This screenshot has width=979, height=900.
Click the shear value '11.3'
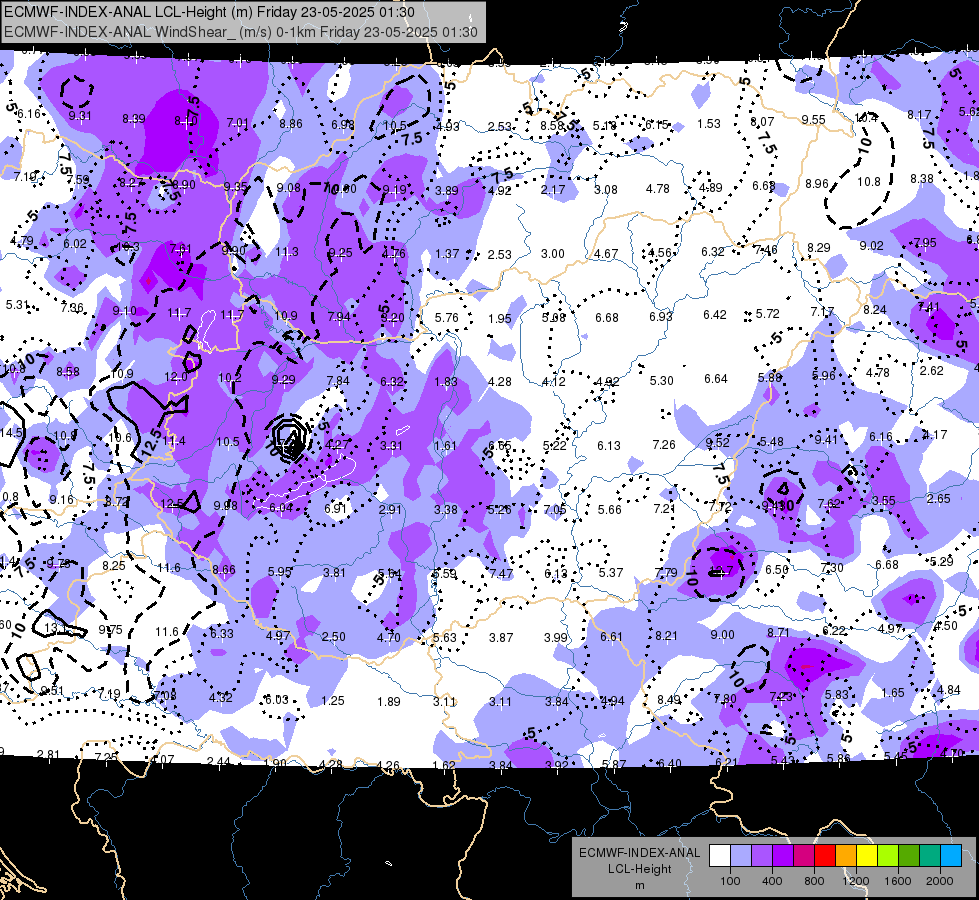[287, 252]
